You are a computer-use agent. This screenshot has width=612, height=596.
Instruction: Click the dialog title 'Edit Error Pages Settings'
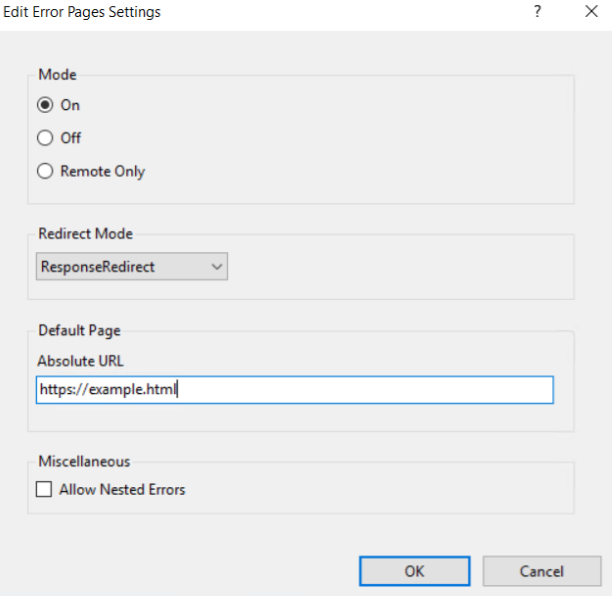point(82,13)
